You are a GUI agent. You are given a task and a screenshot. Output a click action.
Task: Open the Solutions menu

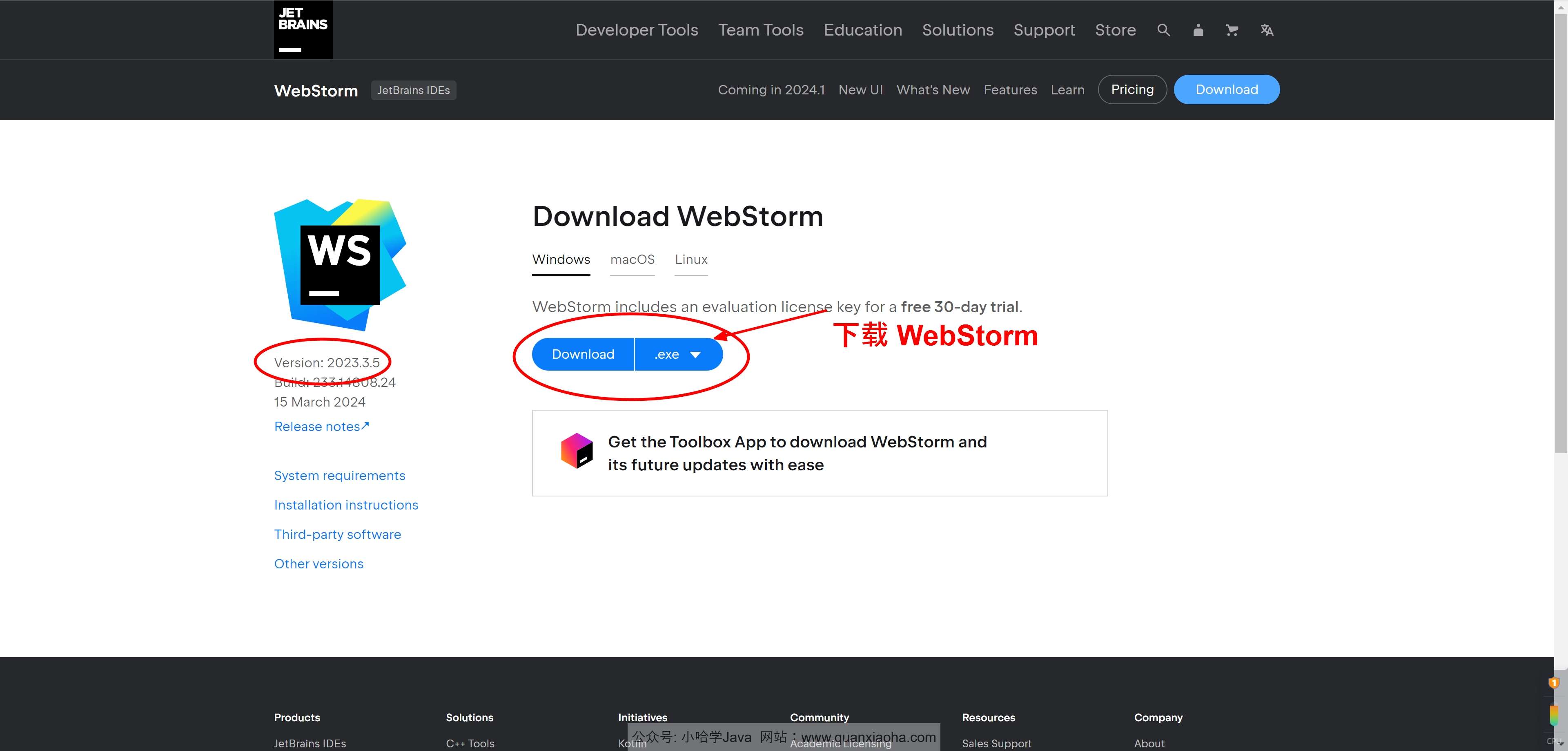958,30
